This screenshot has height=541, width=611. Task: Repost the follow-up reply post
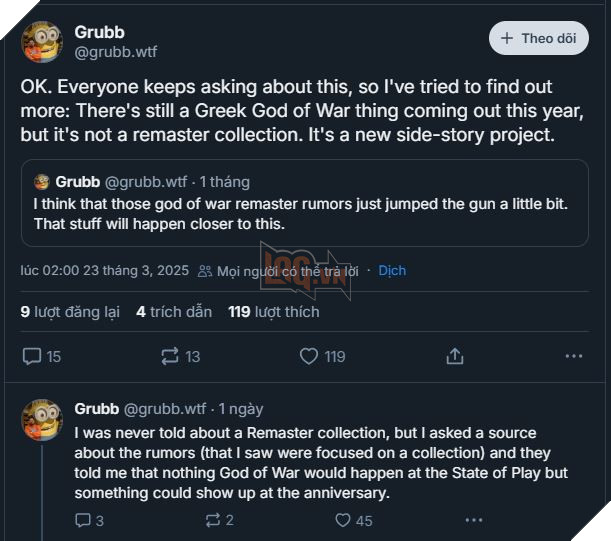coord(212,520)
